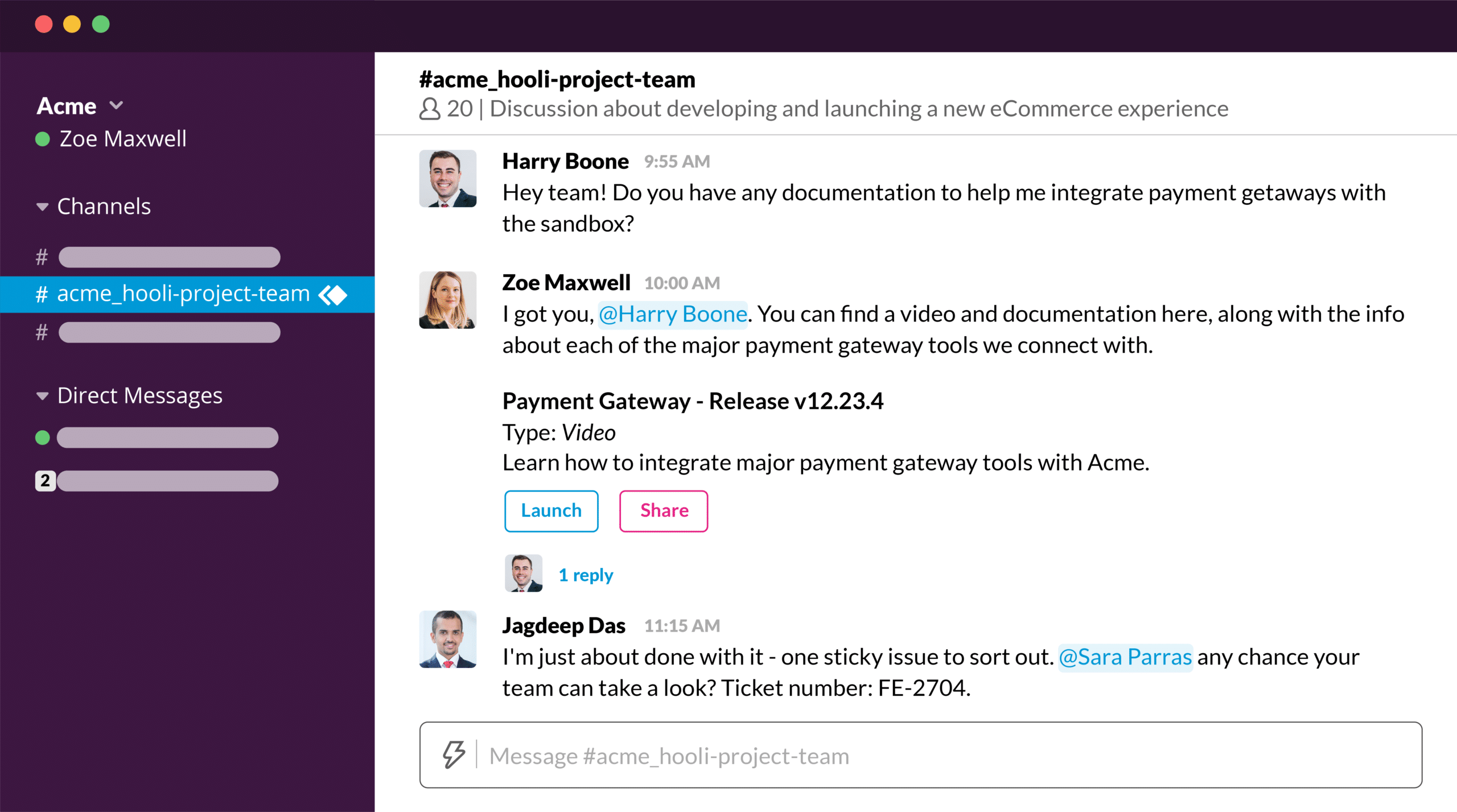Click the Harry Boone sender name
1457x812 pixels.
(565, 162)
